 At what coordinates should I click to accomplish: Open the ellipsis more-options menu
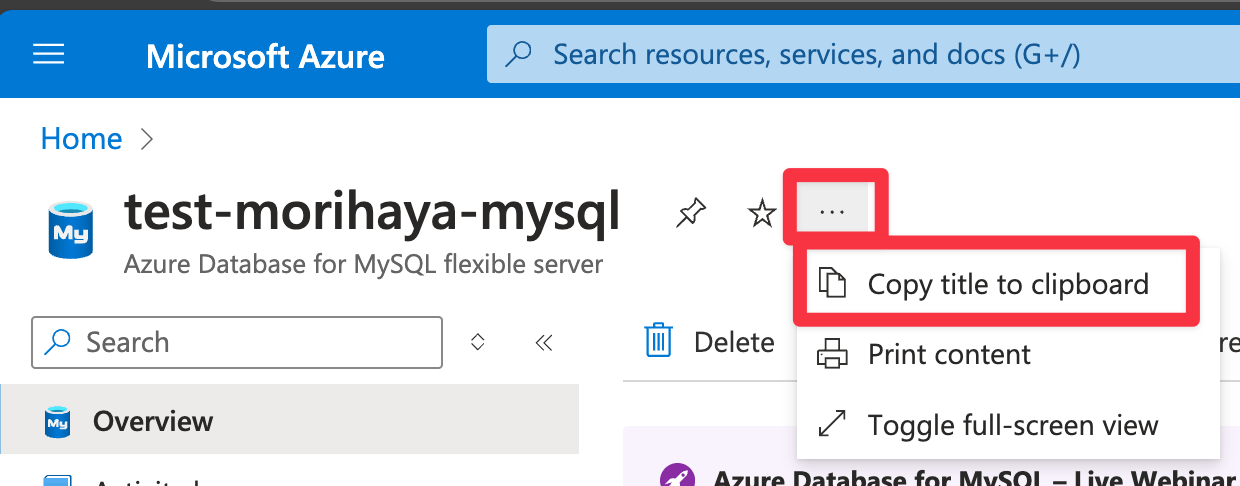point(832,212)
